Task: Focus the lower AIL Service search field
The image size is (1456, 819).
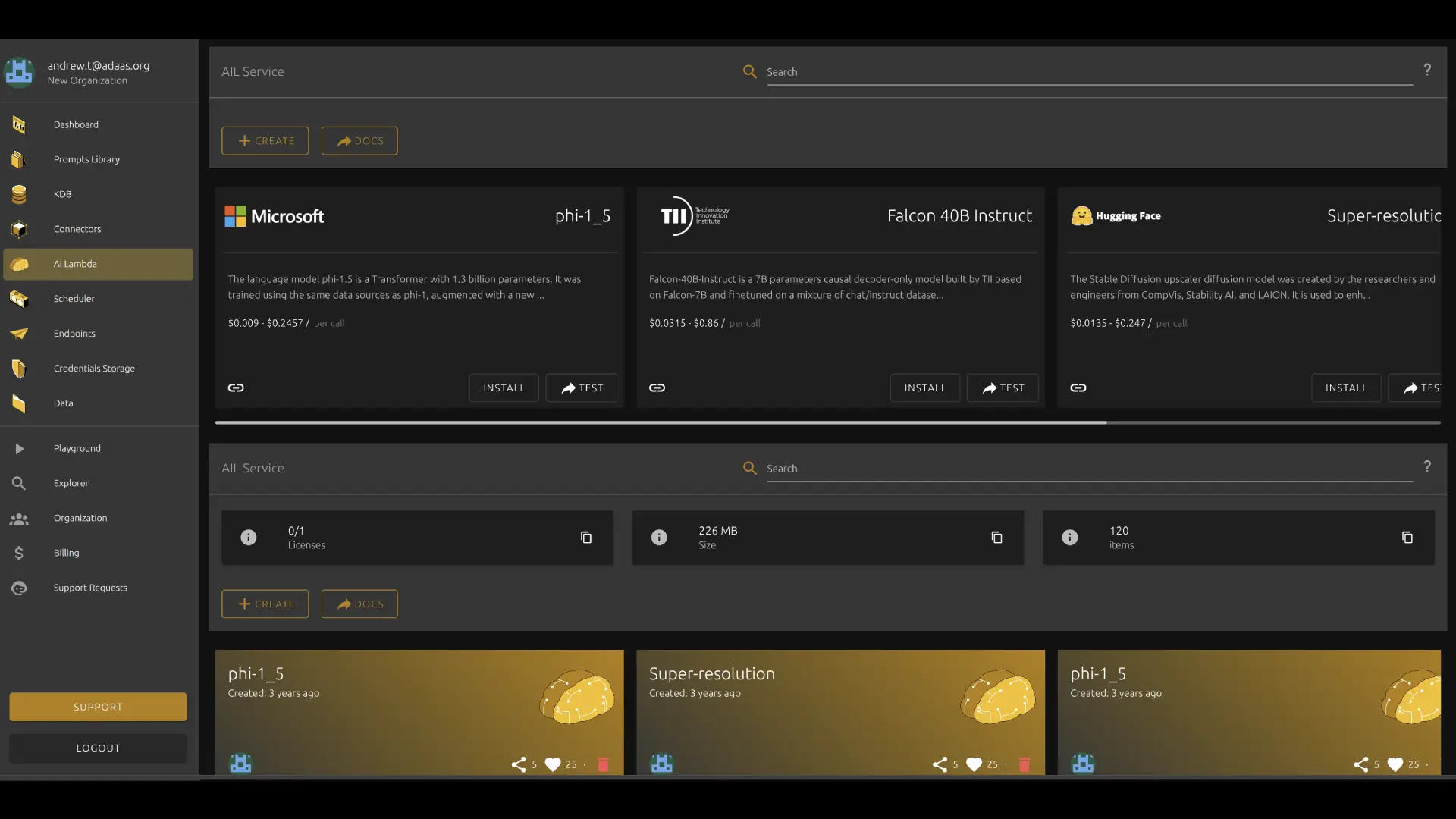Action: [x=1089, y=469]
